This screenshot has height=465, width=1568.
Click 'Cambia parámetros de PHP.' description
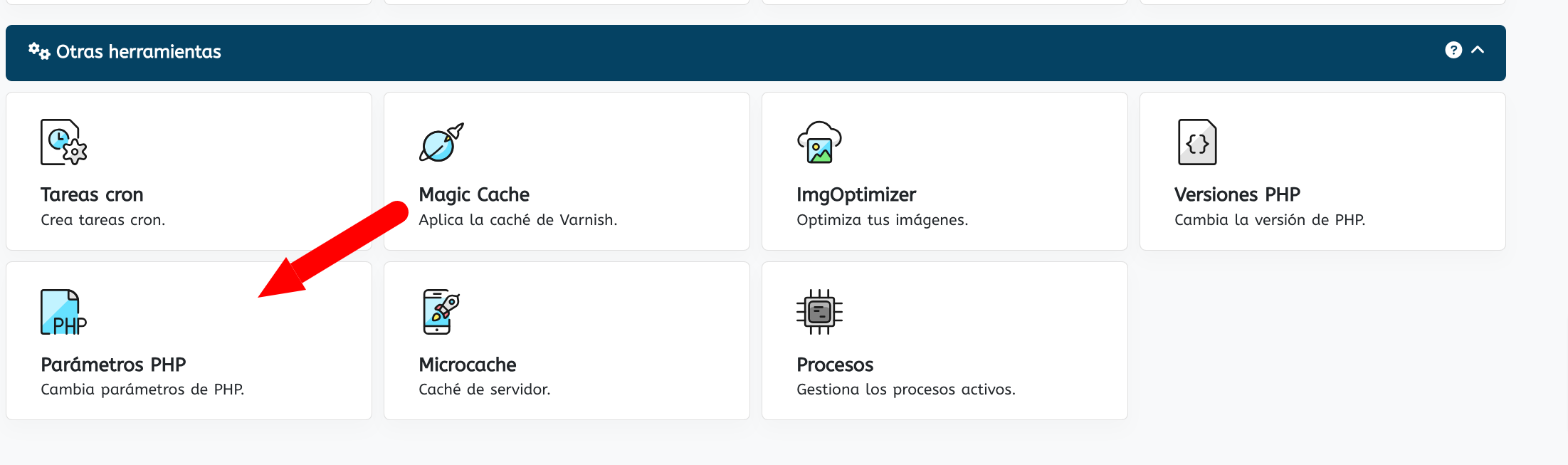[142, 390]
